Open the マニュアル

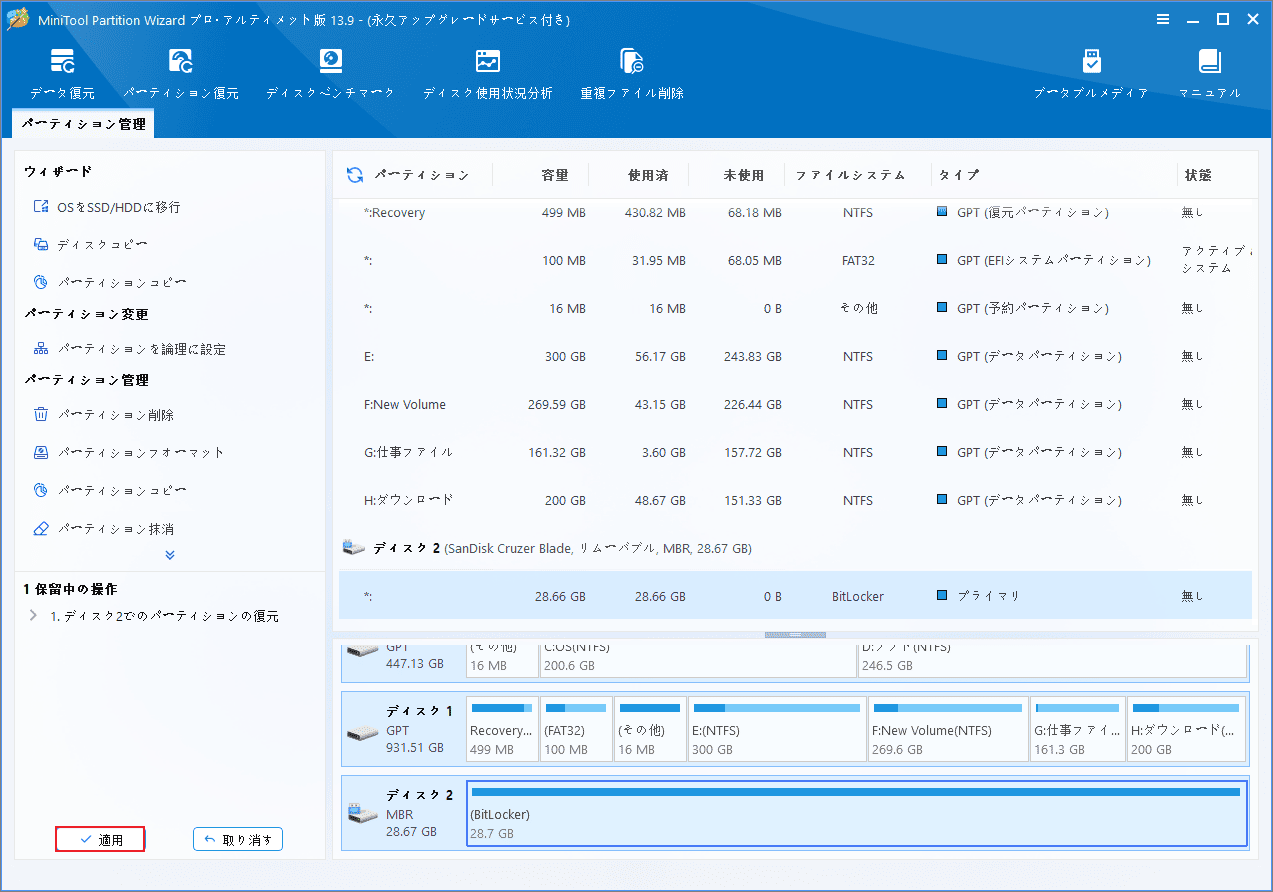click(1210, 73)
